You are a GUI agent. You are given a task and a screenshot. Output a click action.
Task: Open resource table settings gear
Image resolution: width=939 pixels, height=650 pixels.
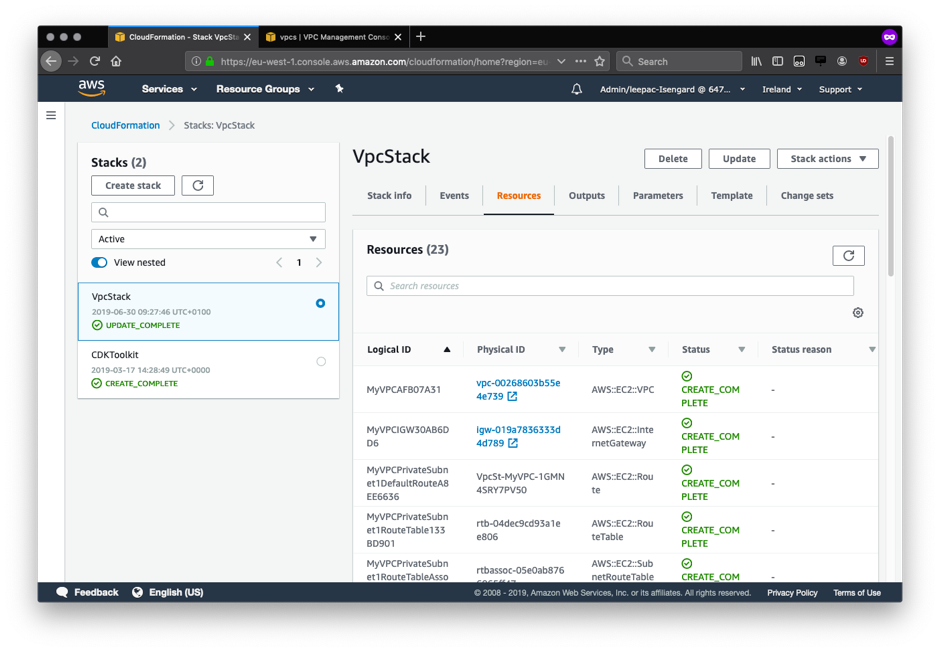tap(858, 313)
